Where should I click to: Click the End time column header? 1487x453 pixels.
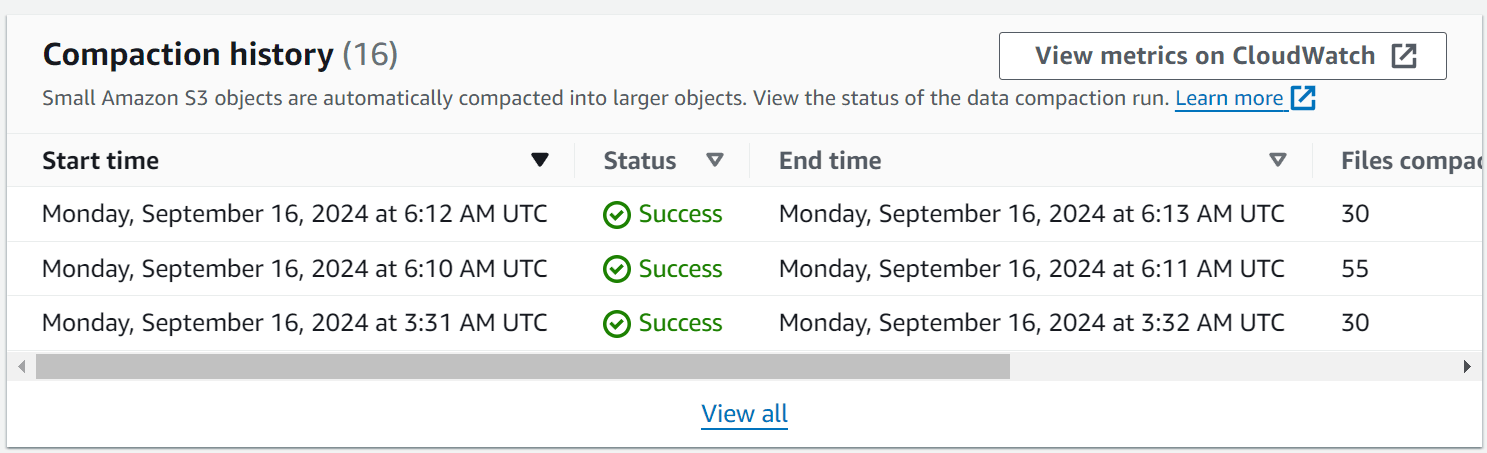click(830, 161)
